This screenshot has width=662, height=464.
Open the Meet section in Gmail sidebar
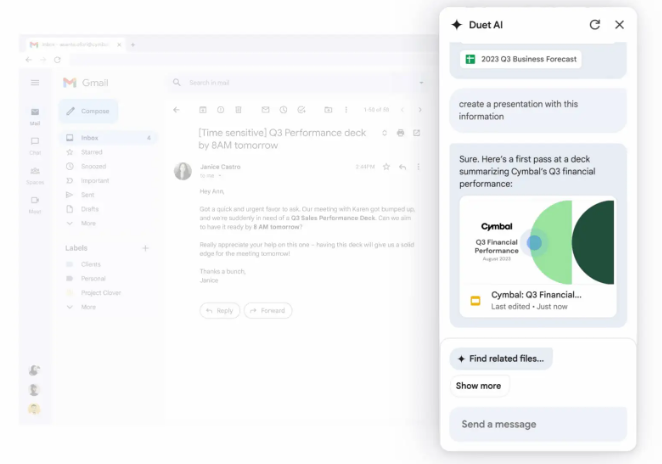point(35,205)
